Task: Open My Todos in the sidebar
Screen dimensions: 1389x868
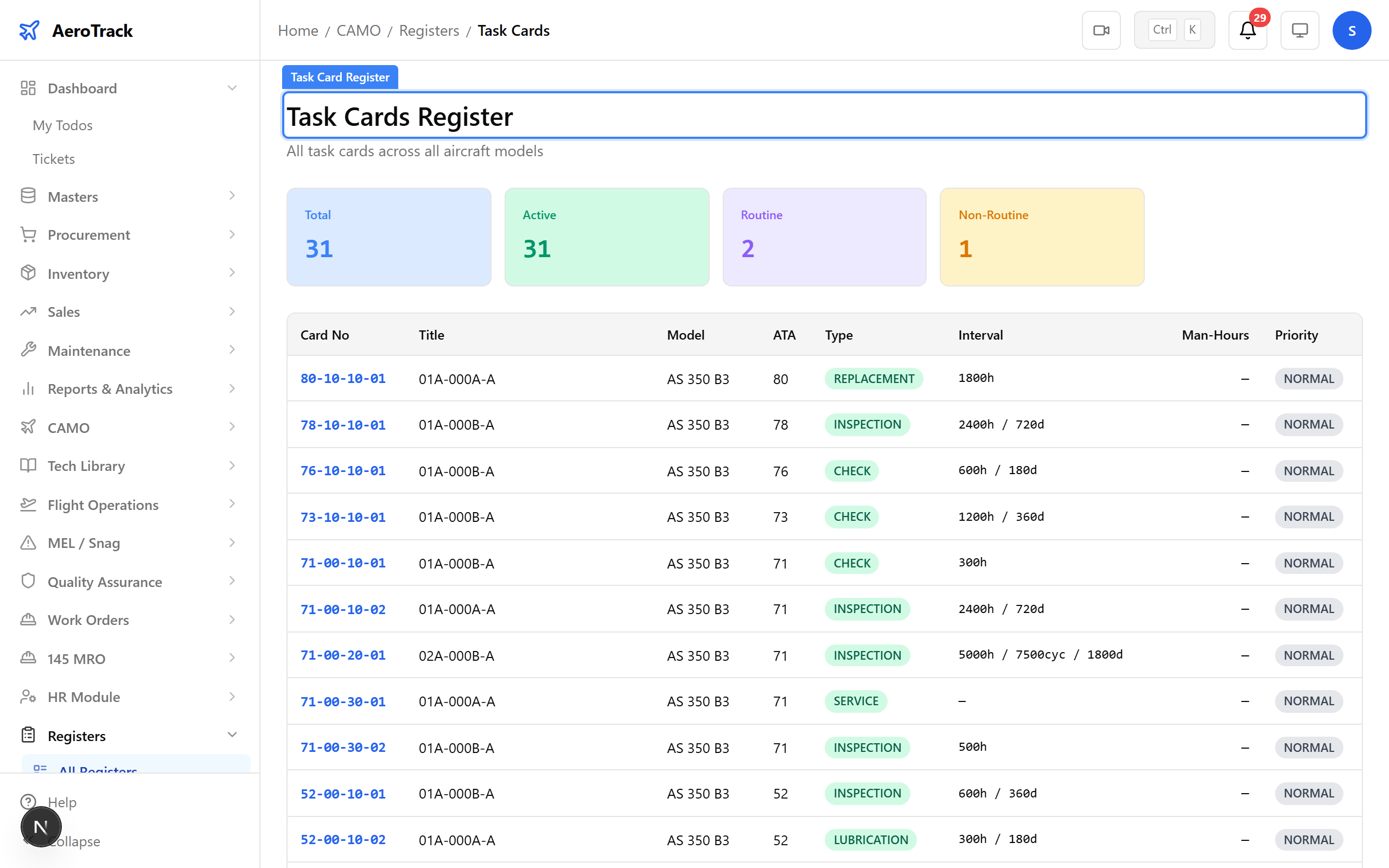Action: [62, 125]
